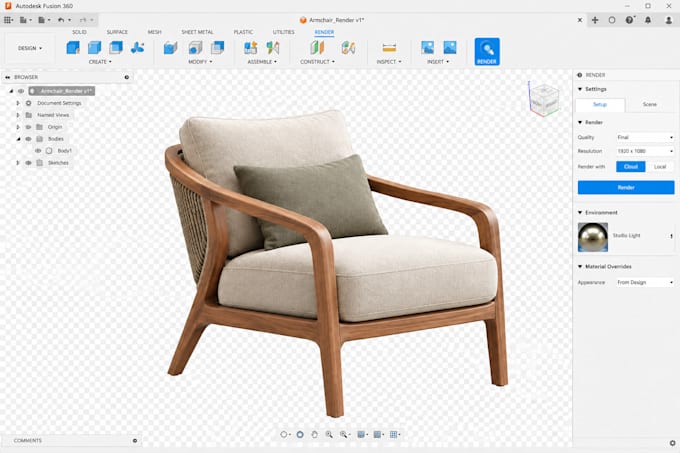Click the first Assemble group icon
The image size is (680, 453).
(250, 47)
